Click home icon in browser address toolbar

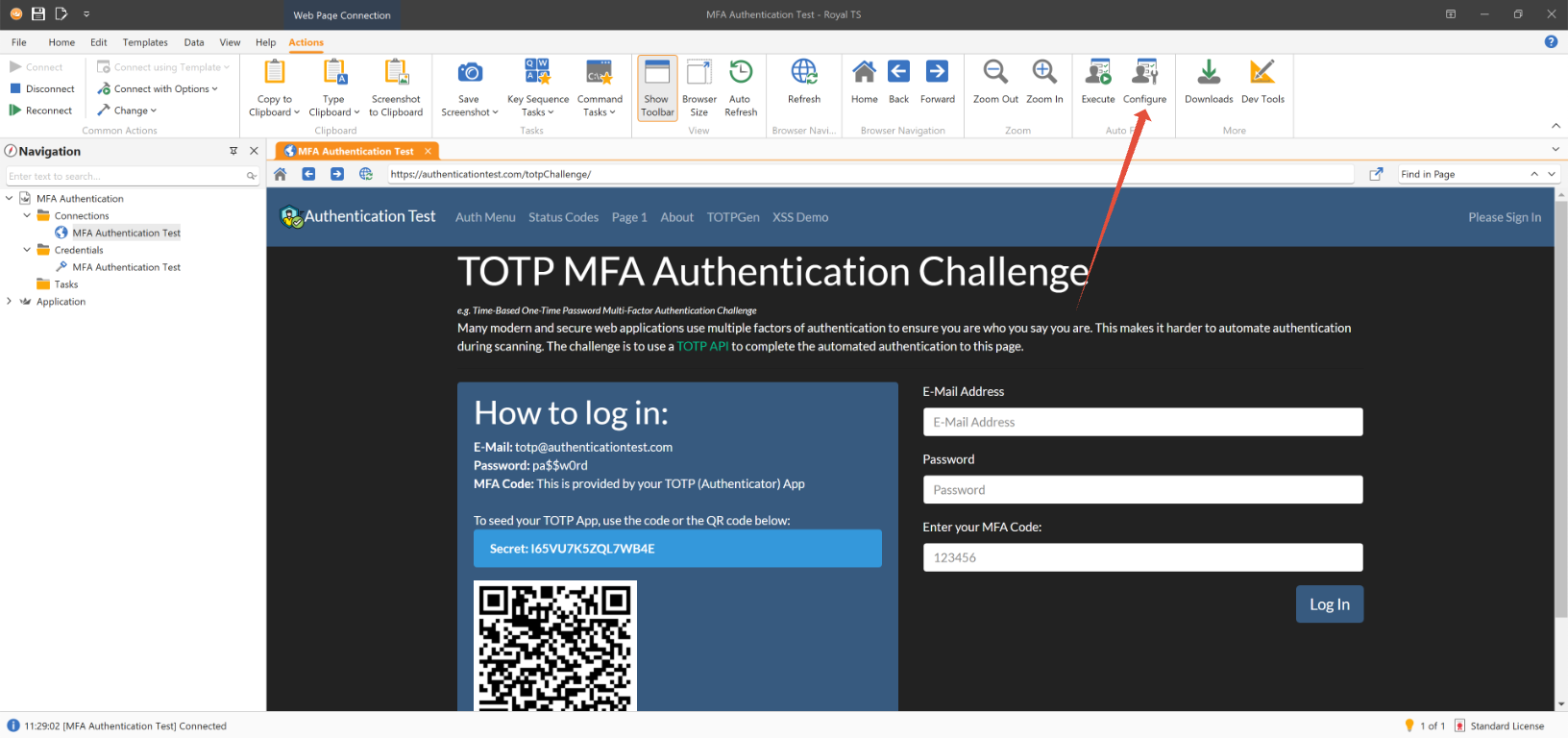281,174
